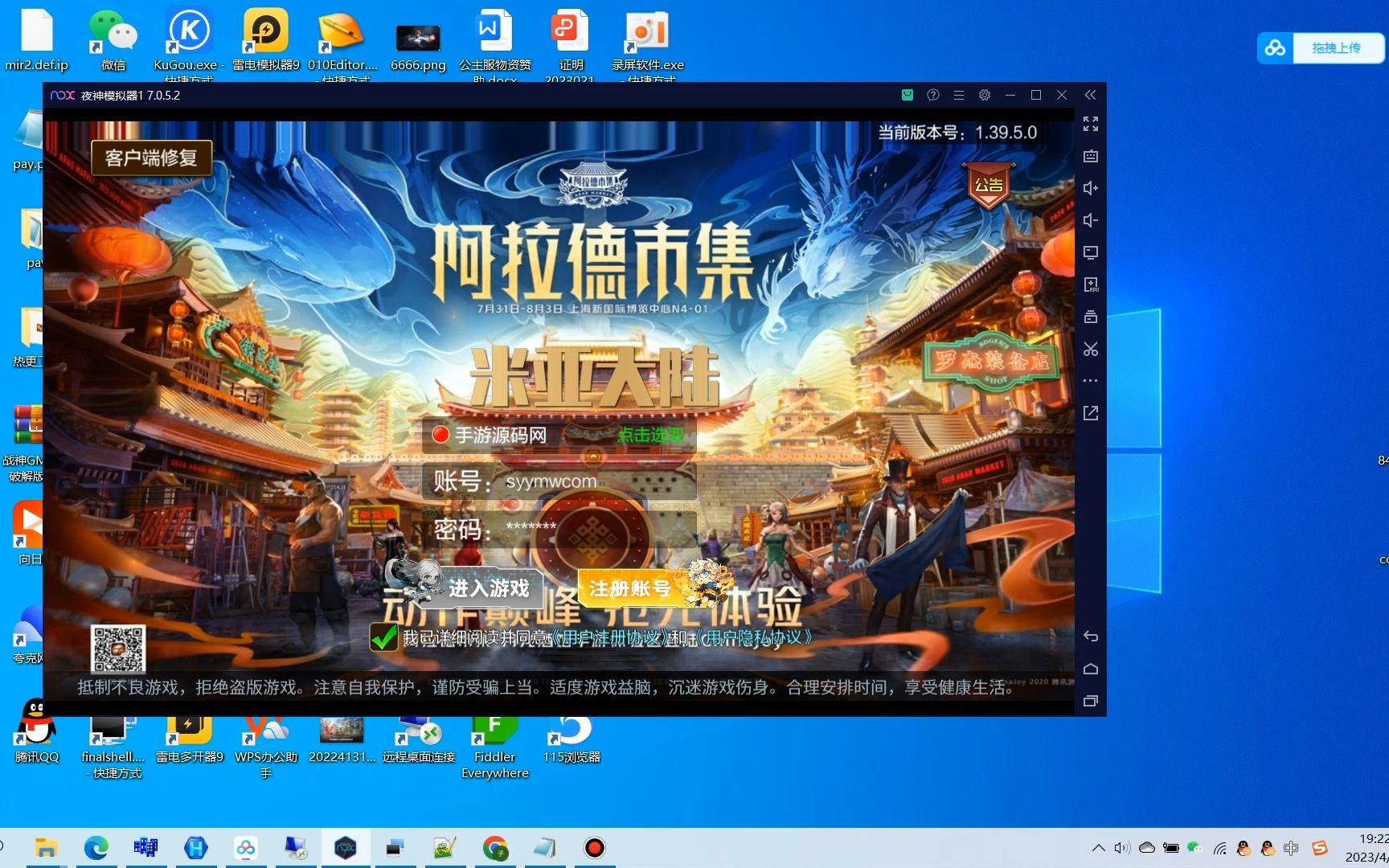Image resolution: width=1389 pixels, height=868 pixels.
Task: Toggle Nox fullscreen mode icon
Action: tap(1090, 124)
